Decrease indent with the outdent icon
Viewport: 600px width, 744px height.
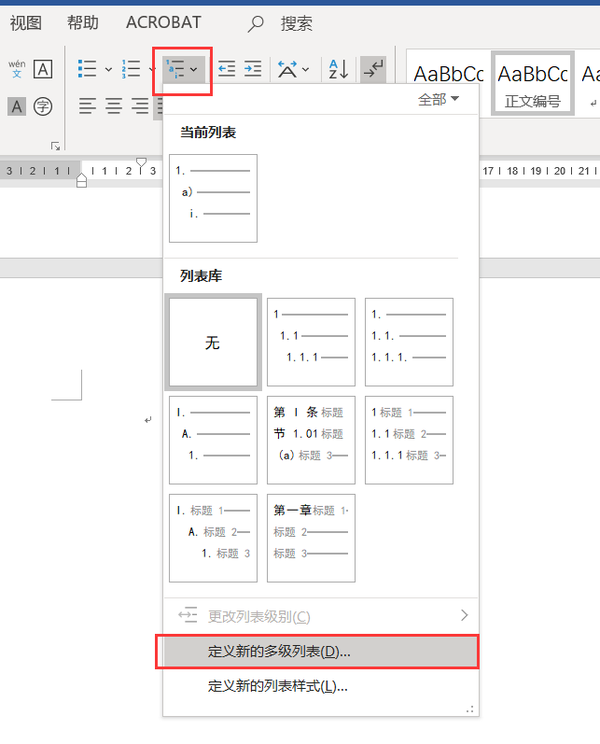click(227, 69)
